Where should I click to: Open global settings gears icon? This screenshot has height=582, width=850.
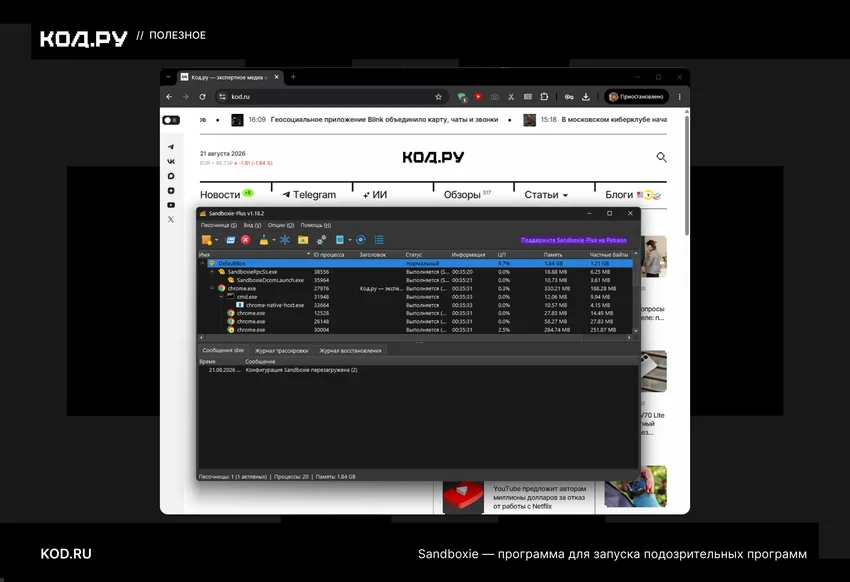(x=321, y=240)
